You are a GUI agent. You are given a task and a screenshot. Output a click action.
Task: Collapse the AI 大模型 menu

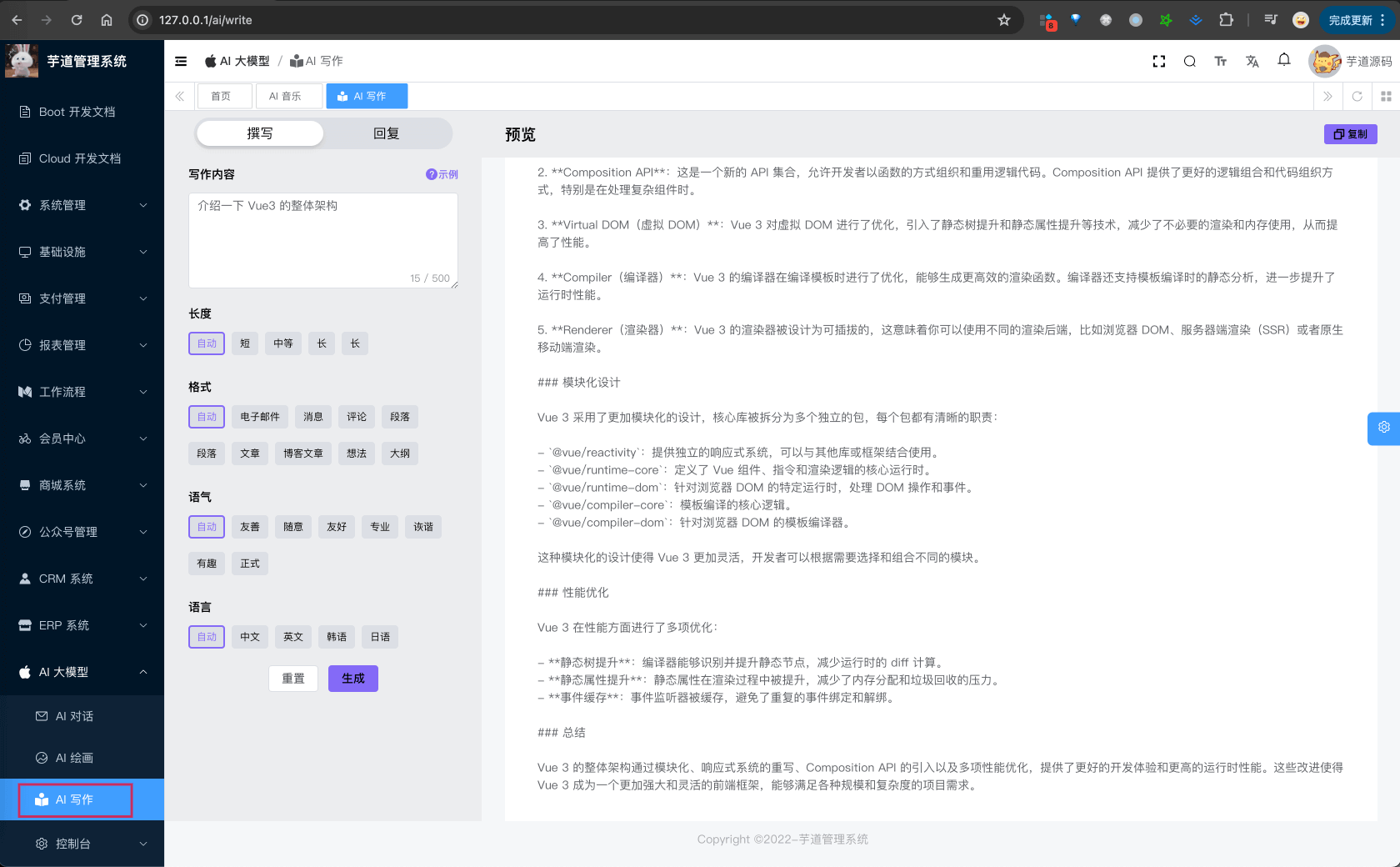click(x=82, y=672)
